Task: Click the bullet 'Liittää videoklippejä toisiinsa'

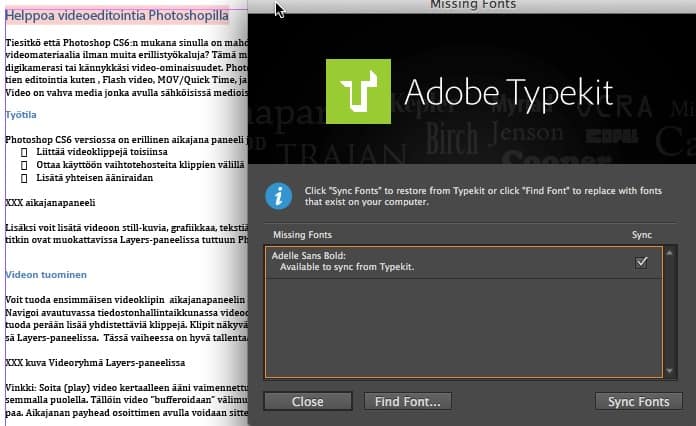Action: pos(102,152)
